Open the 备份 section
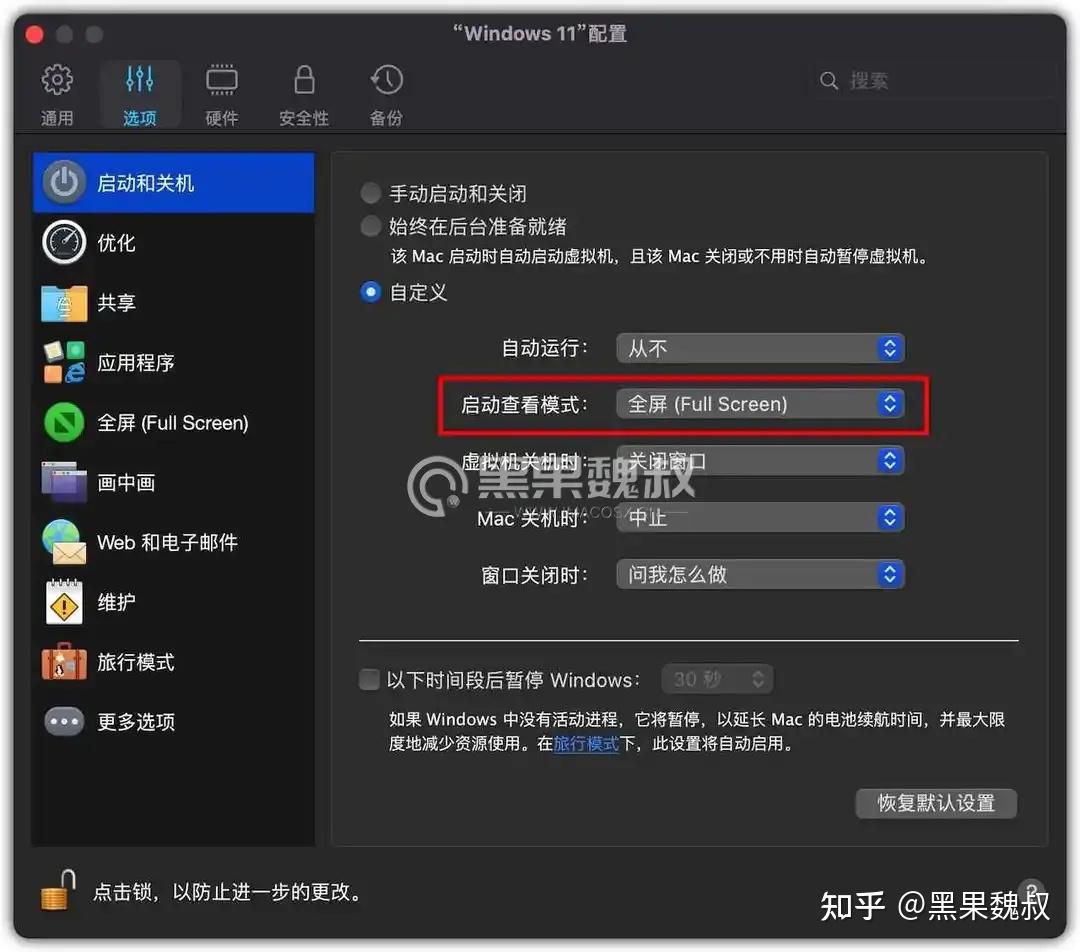 click(385, 93)
